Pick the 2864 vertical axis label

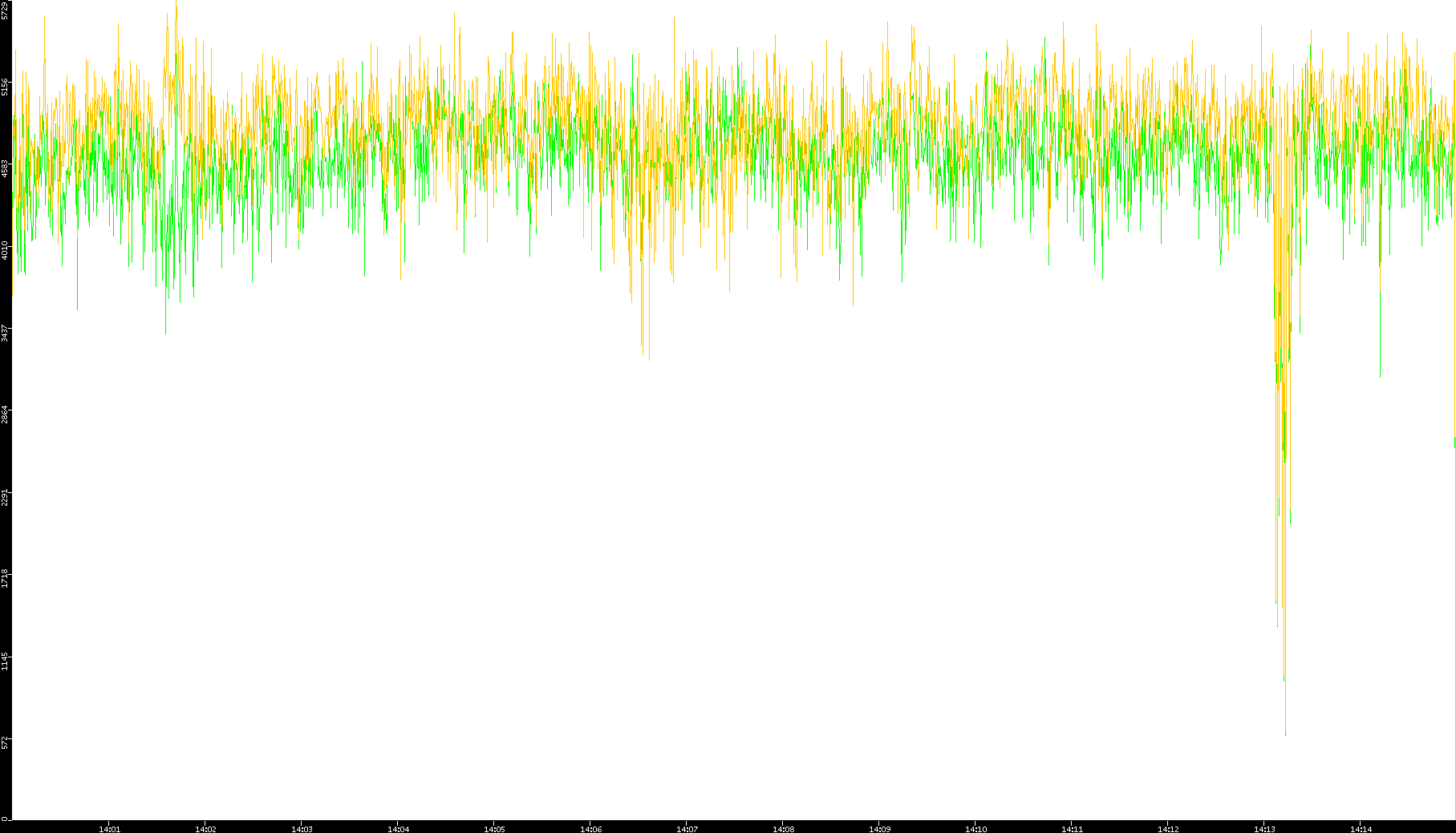(6, 414)
